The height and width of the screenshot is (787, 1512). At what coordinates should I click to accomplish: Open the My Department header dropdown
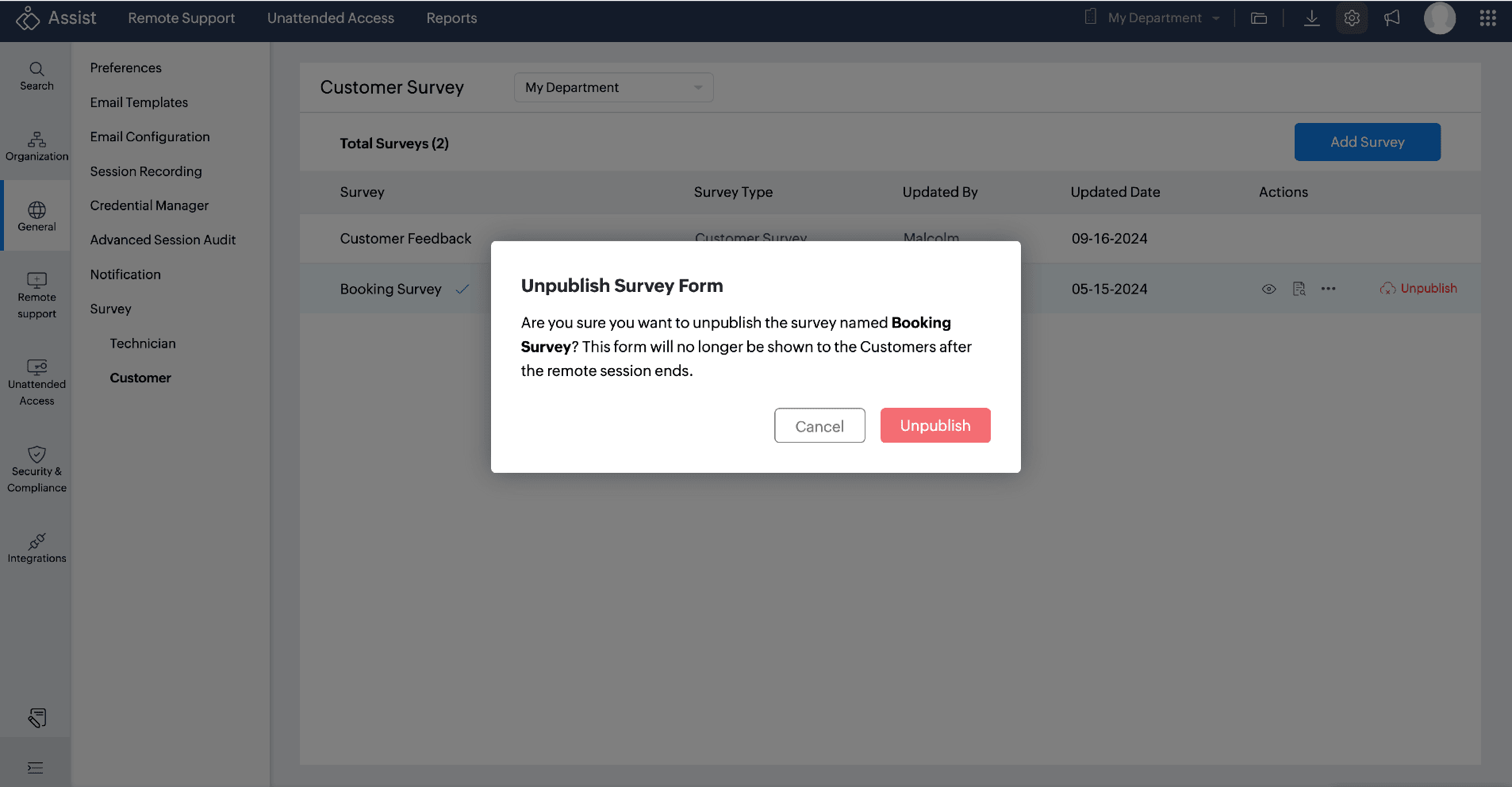pyautogui.click(x=1154, y=18)
